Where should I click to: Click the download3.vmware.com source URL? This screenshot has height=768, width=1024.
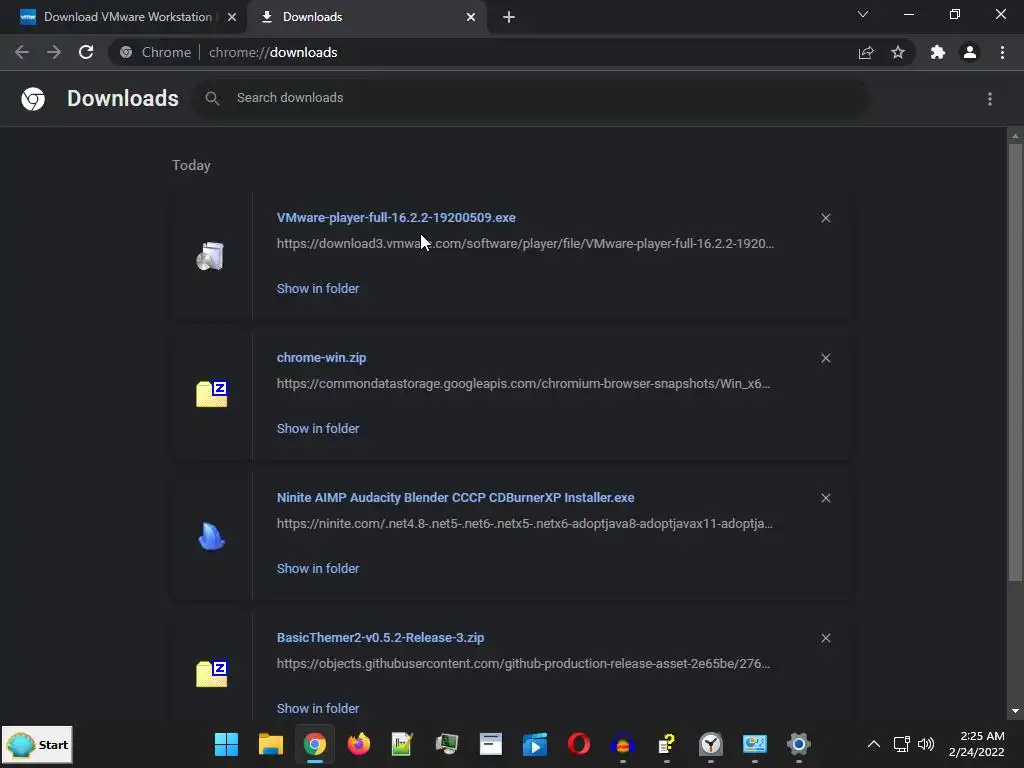[x=525, y=244]
